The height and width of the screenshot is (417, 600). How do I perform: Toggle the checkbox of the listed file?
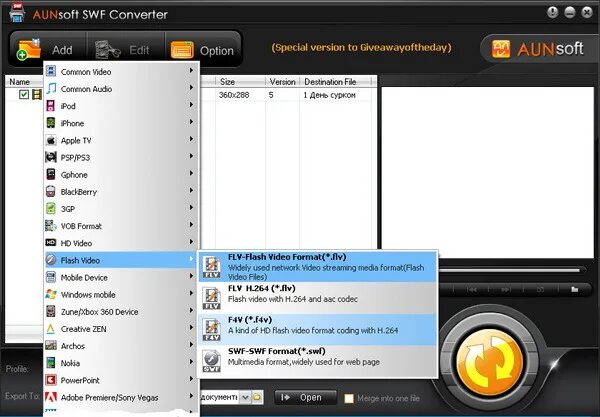coord(24,94)
